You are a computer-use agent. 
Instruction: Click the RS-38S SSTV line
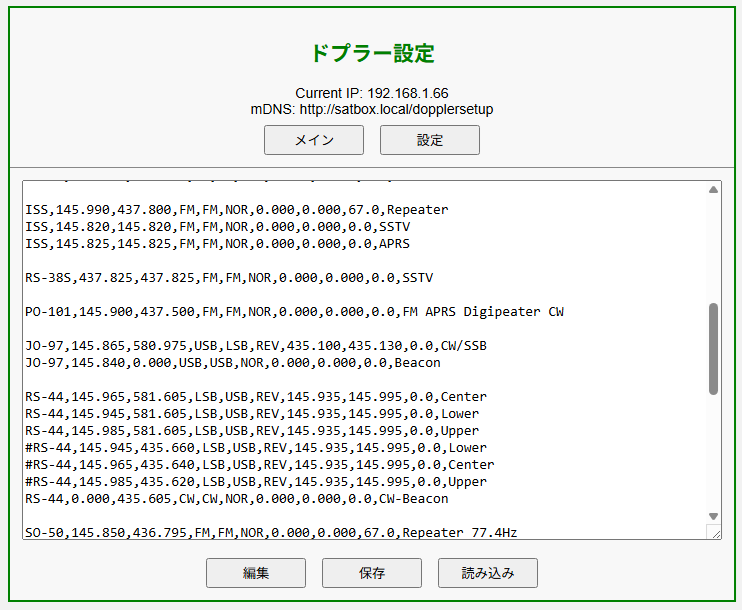coord(229,278)
